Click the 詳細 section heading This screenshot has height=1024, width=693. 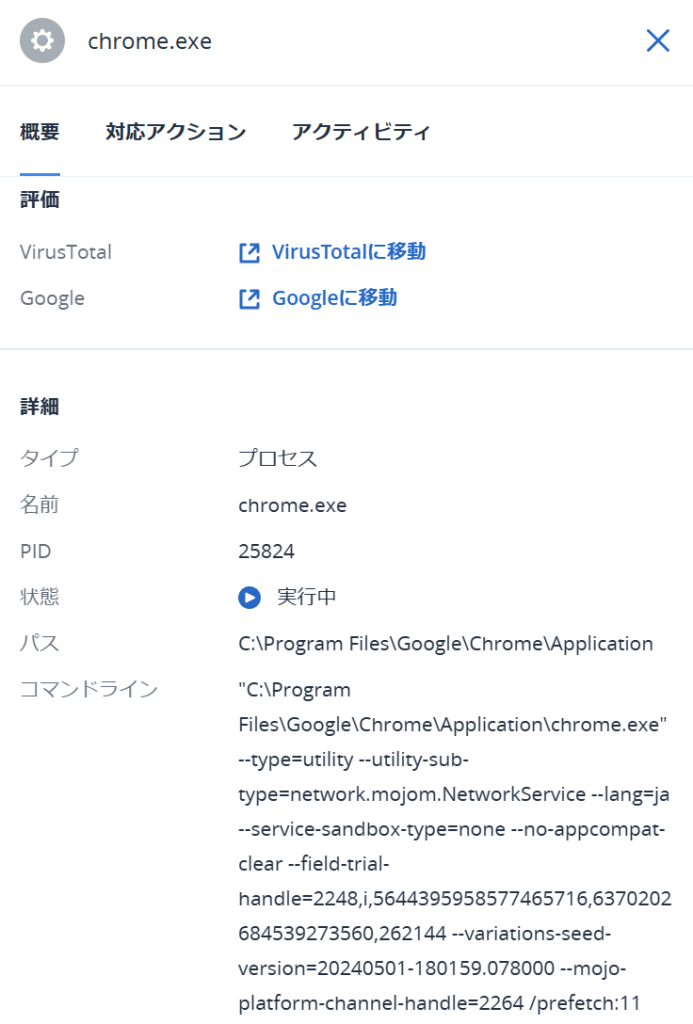[40, 407]
